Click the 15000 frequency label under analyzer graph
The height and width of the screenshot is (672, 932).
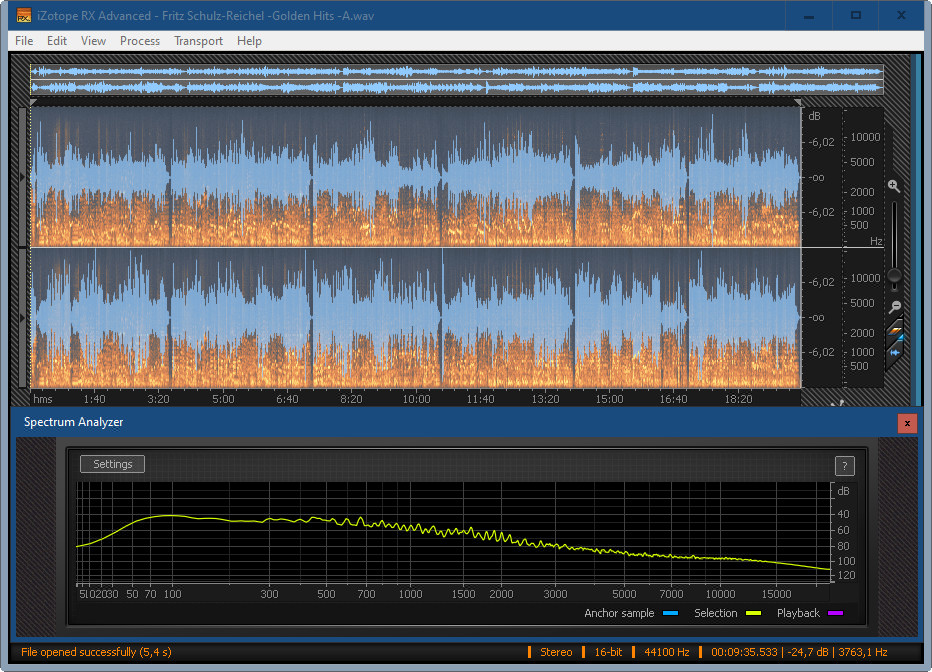[776, 594]
